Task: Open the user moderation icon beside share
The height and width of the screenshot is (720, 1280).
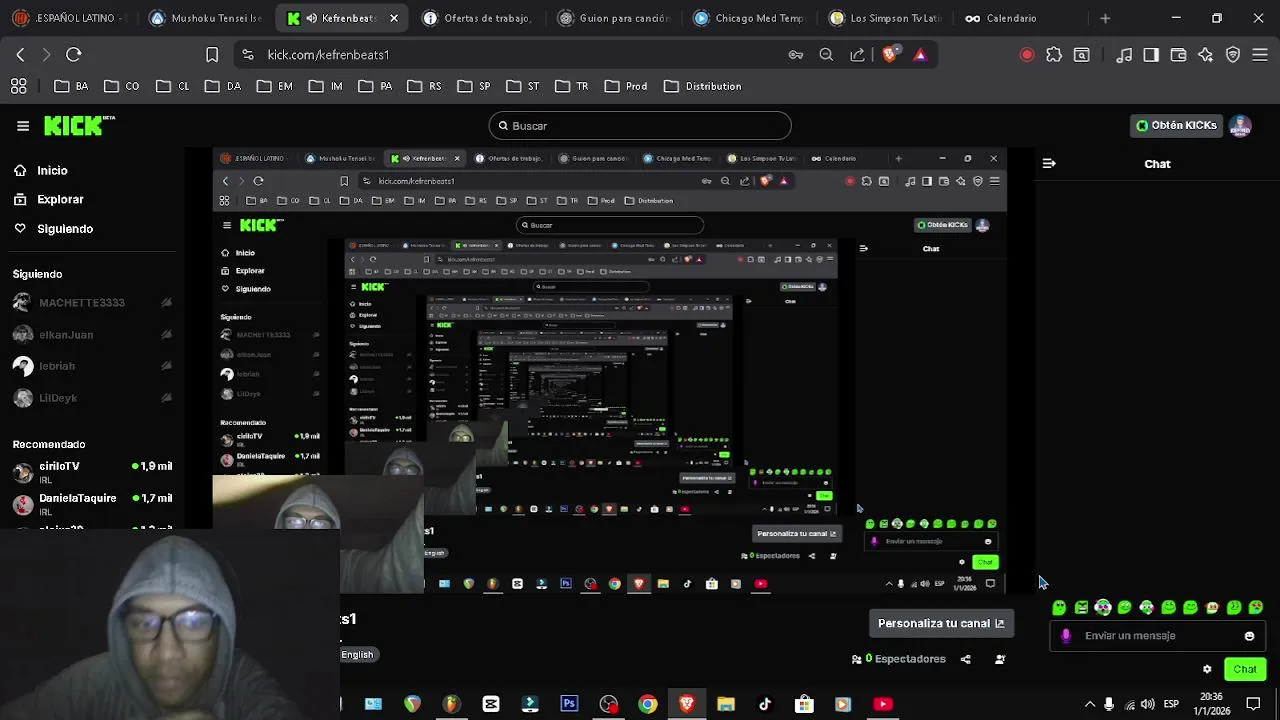Action: point(1000,659)
